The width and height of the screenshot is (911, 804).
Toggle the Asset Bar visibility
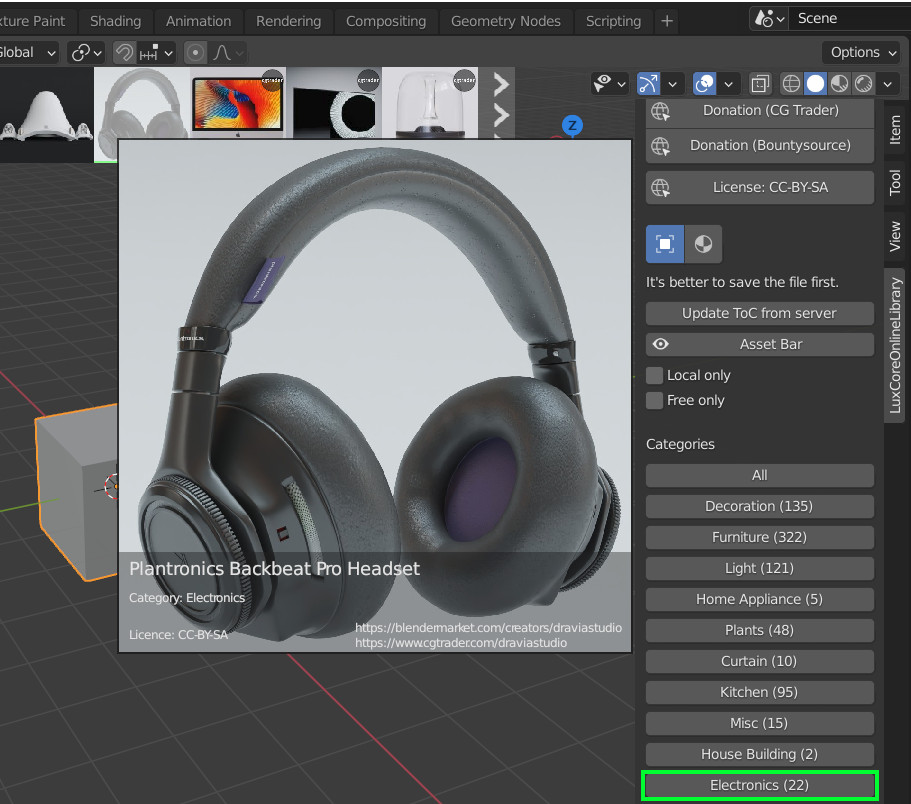(760, 344)
